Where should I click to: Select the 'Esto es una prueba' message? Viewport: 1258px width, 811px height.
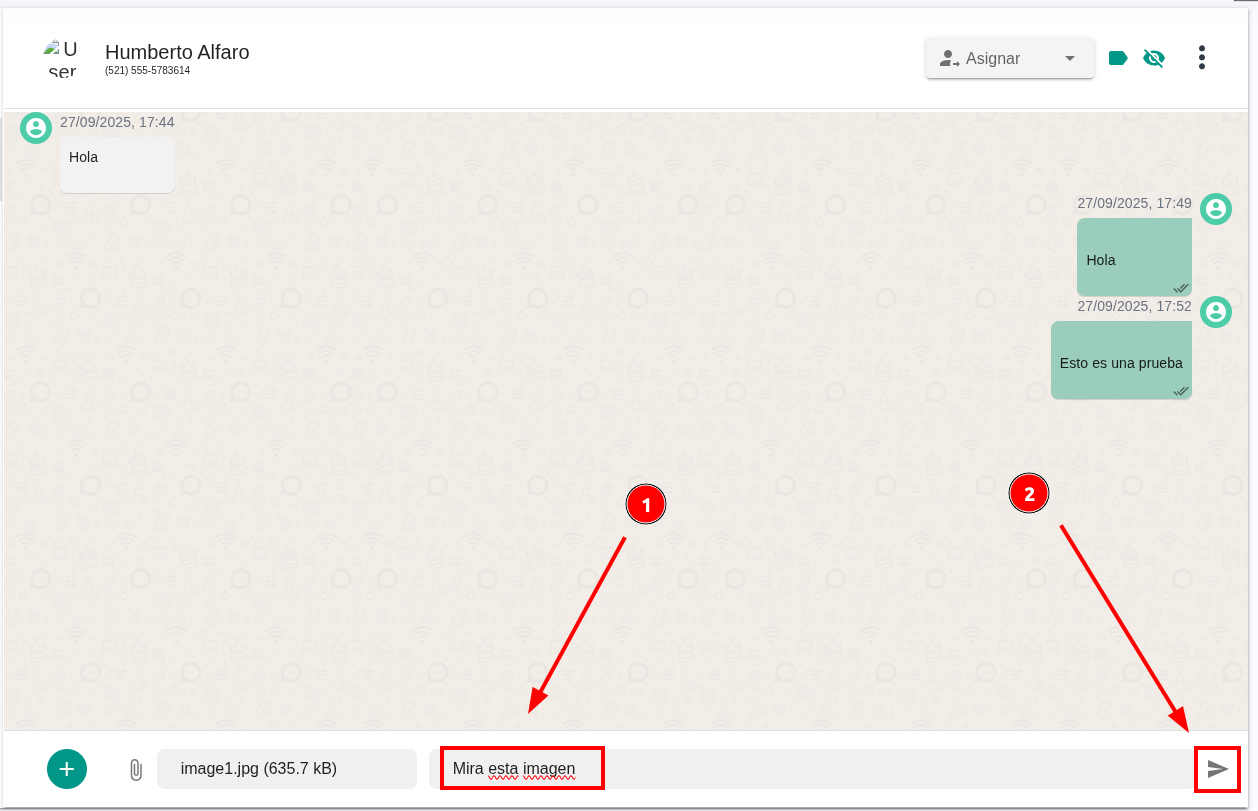[1121, 362]
